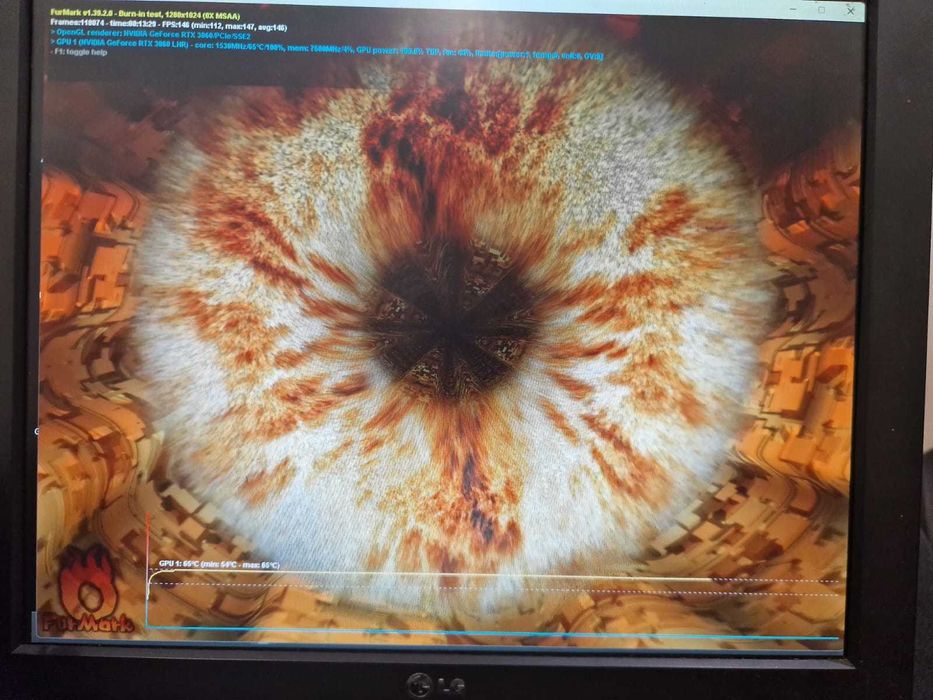Click the 'OpenGL renderer: NVIDIA GeForce RTX 3060' line

[x=151, y=35]
